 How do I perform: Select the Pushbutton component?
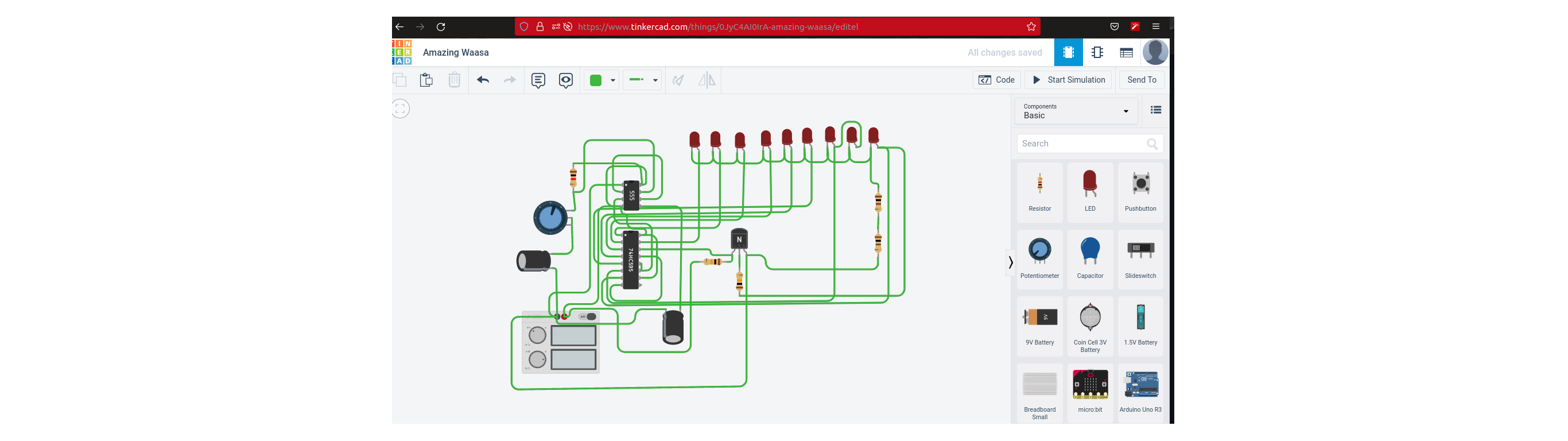pyautogui.click(x=1140, y=192)
